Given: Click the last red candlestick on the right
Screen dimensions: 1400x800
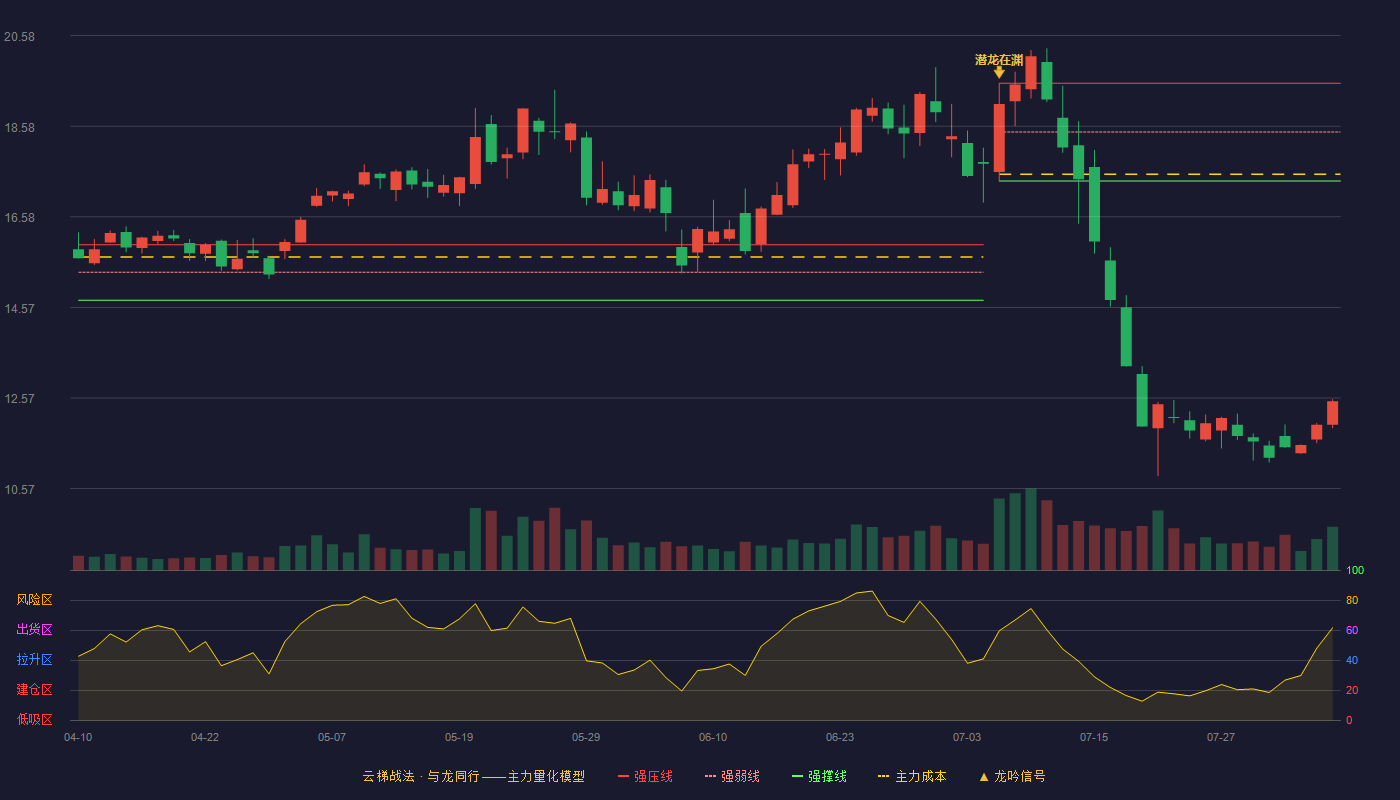Looking at the screenshot, I should (x=1332, y=413).
